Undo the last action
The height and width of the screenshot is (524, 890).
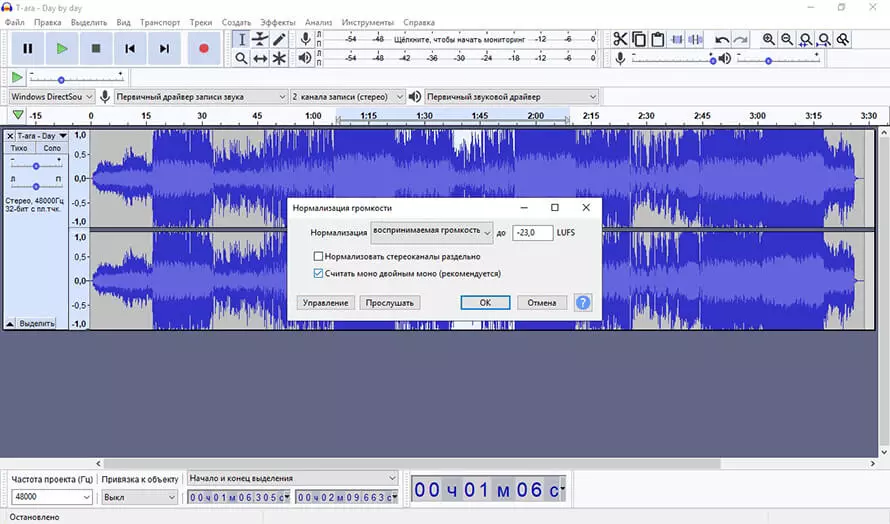721,39
